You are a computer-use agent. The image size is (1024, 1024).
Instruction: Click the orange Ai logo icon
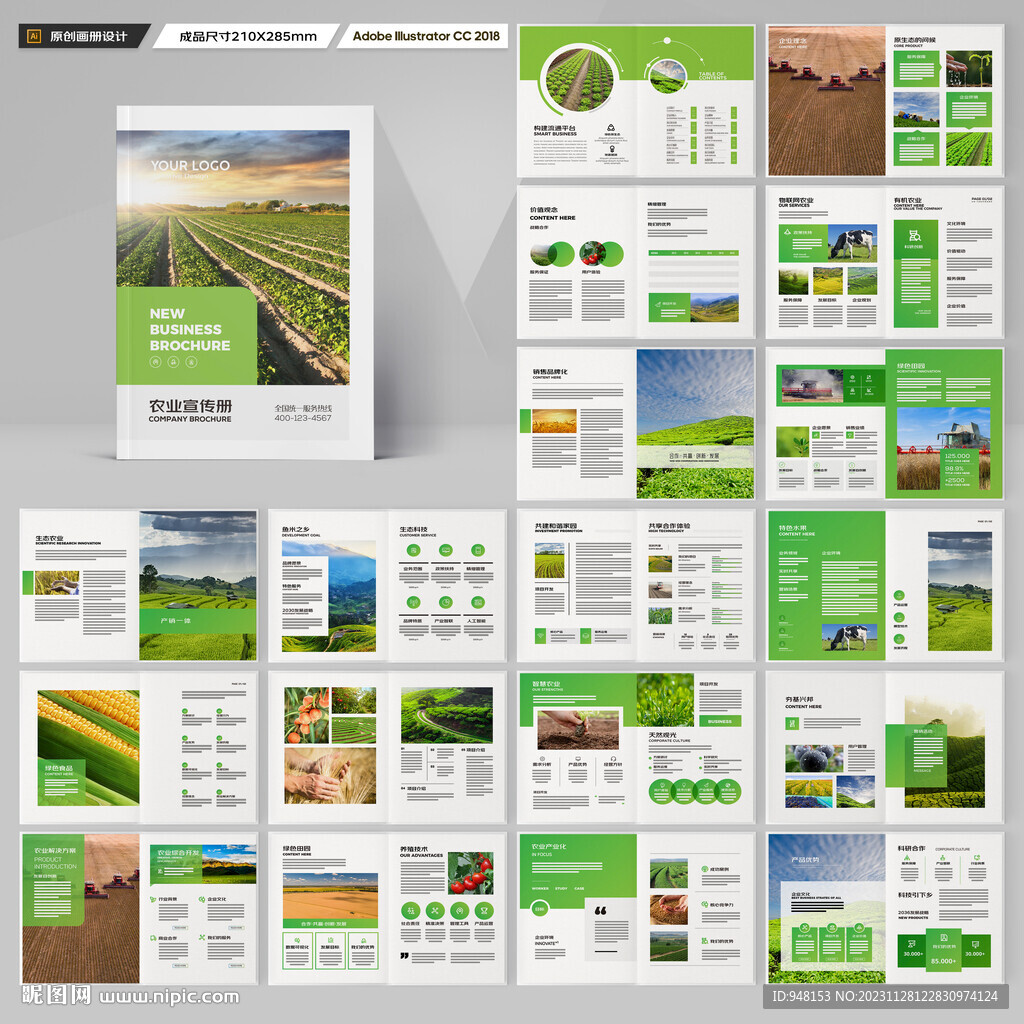[34, 36]
